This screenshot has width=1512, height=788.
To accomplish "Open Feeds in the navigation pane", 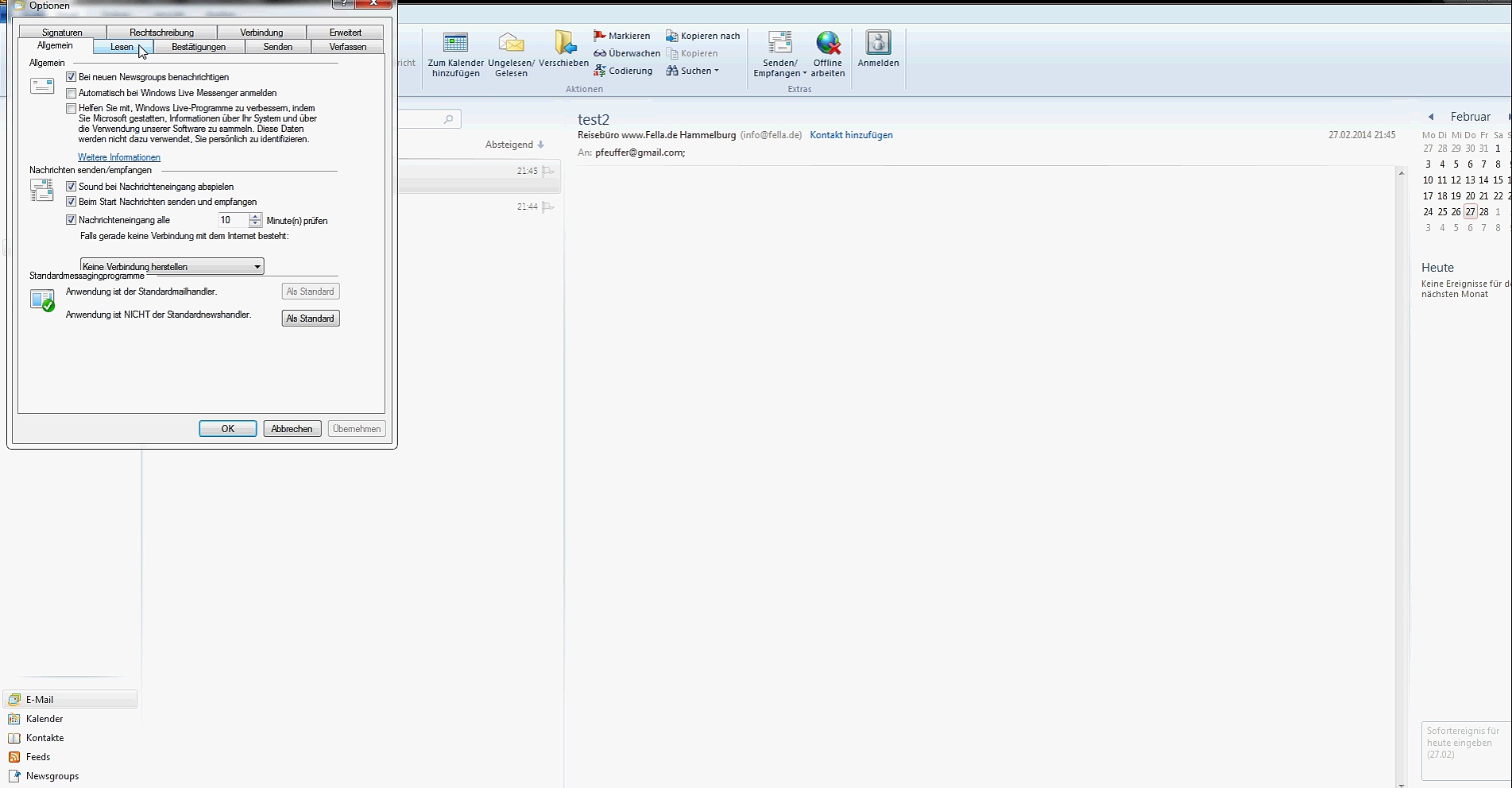I will pos(37,757).
